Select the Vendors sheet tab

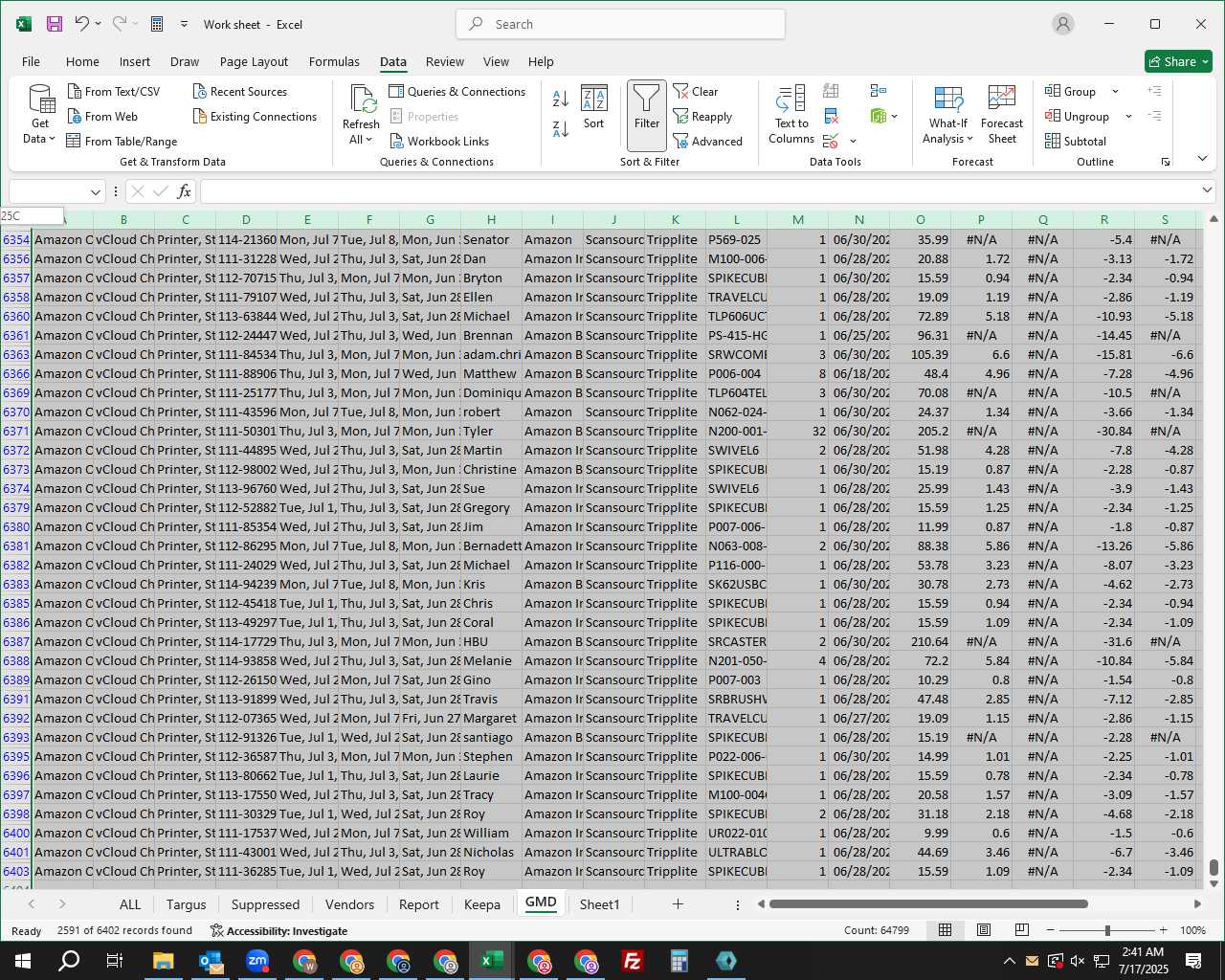(349, 903)
